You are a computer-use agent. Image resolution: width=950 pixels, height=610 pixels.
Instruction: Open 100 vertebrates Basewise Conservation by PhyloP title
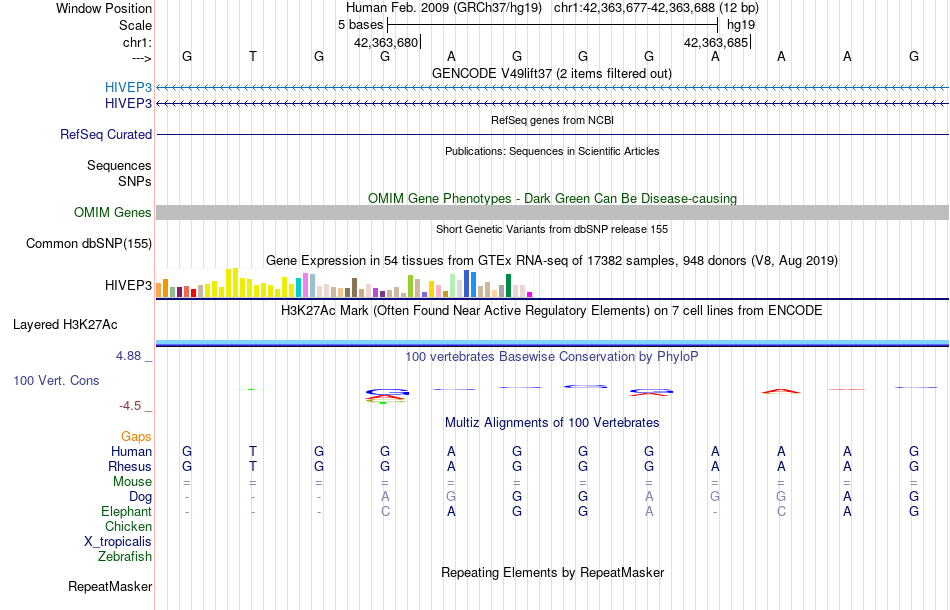(x=551, y=357)
